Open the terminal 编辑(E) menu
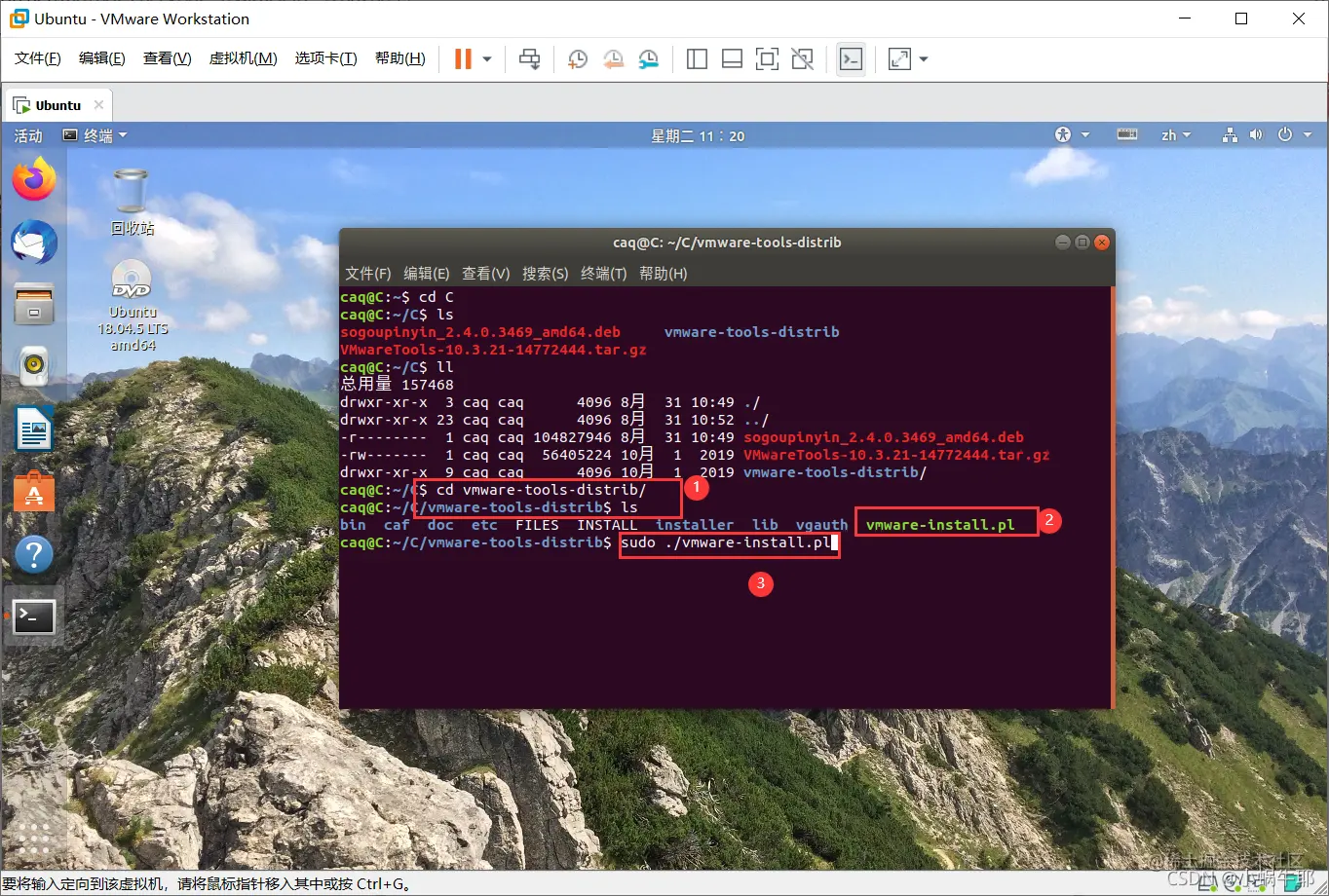This screenshot has width=1329, height=896. [x=427, y=274]
